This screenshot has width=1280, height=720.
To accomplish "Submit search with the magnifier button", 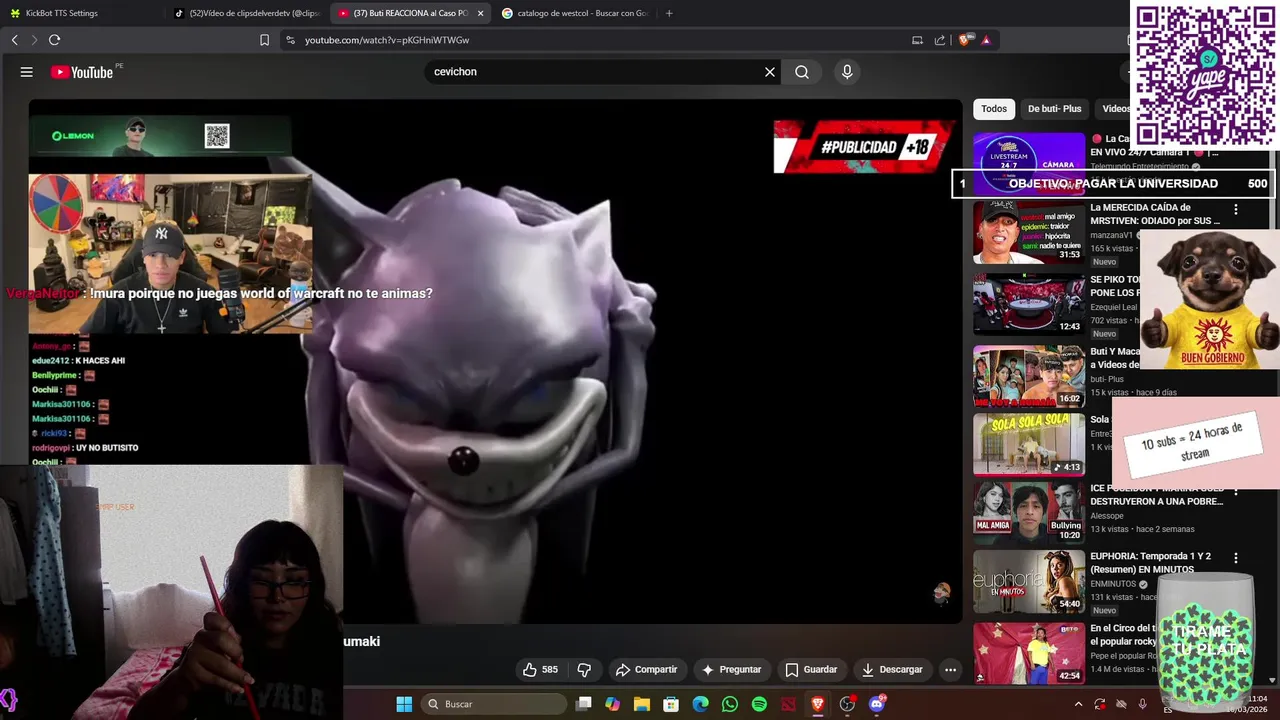I will [x=802, y=72].
